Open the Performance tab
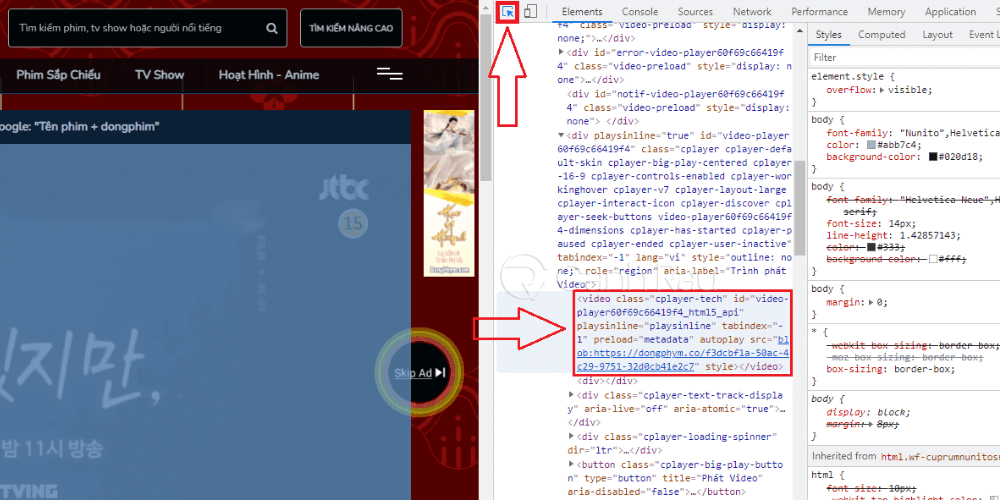 tap(820, 11)
